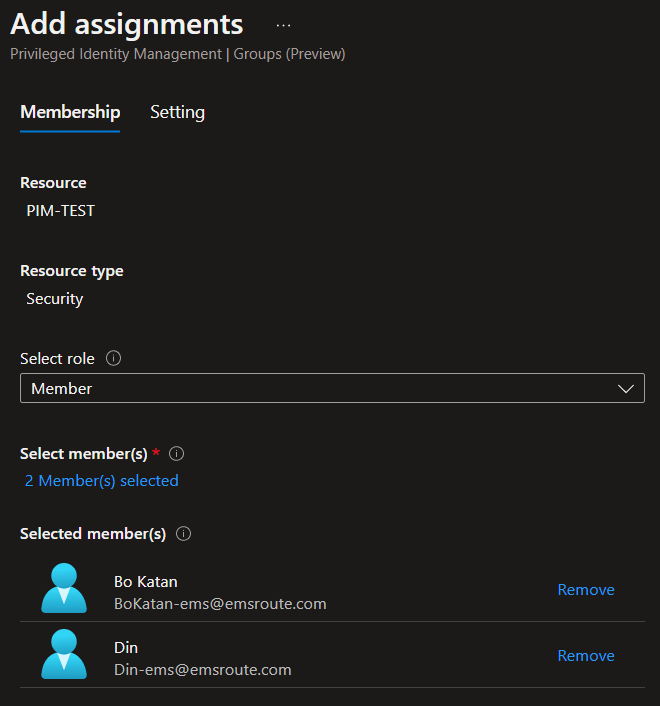660x706 pixels.
Task: Remove Din from selected members
Action: click(585, 656)
